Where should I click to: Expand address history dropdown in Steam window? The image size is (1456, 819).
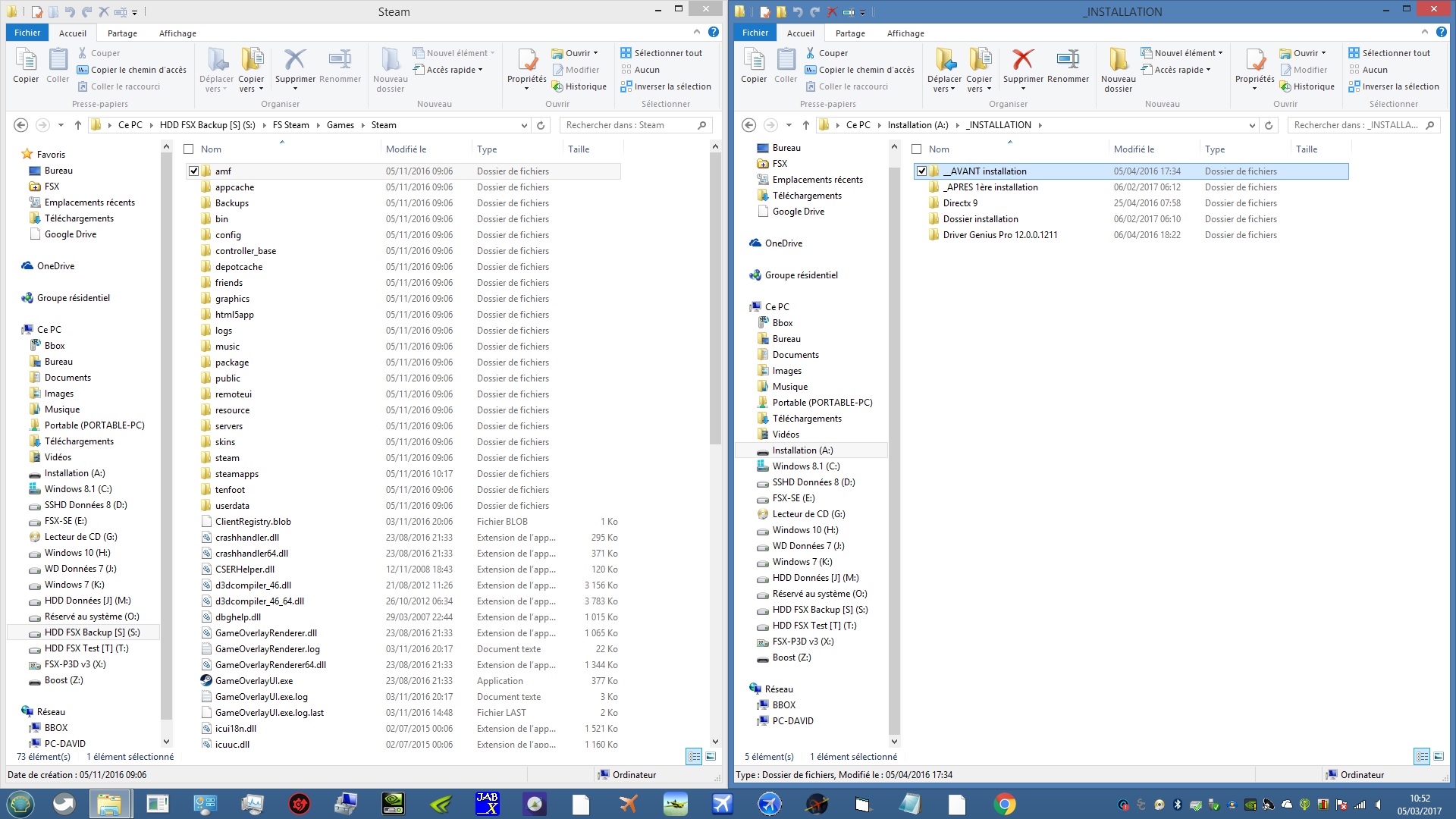pos(523,125)
